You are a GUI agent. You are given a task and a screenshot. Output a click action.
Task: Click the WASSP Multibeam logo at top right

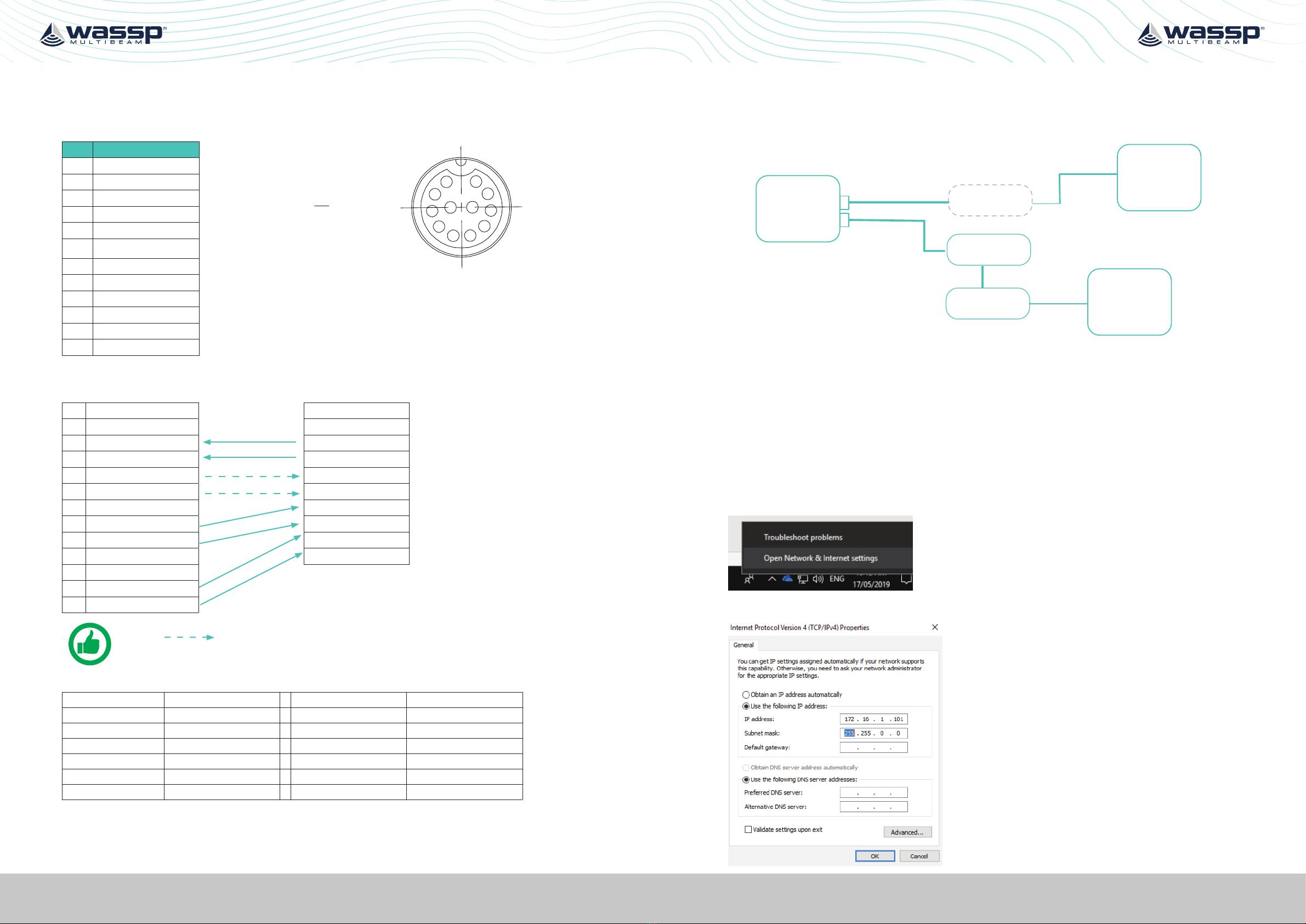click(x=1200, y=34)
